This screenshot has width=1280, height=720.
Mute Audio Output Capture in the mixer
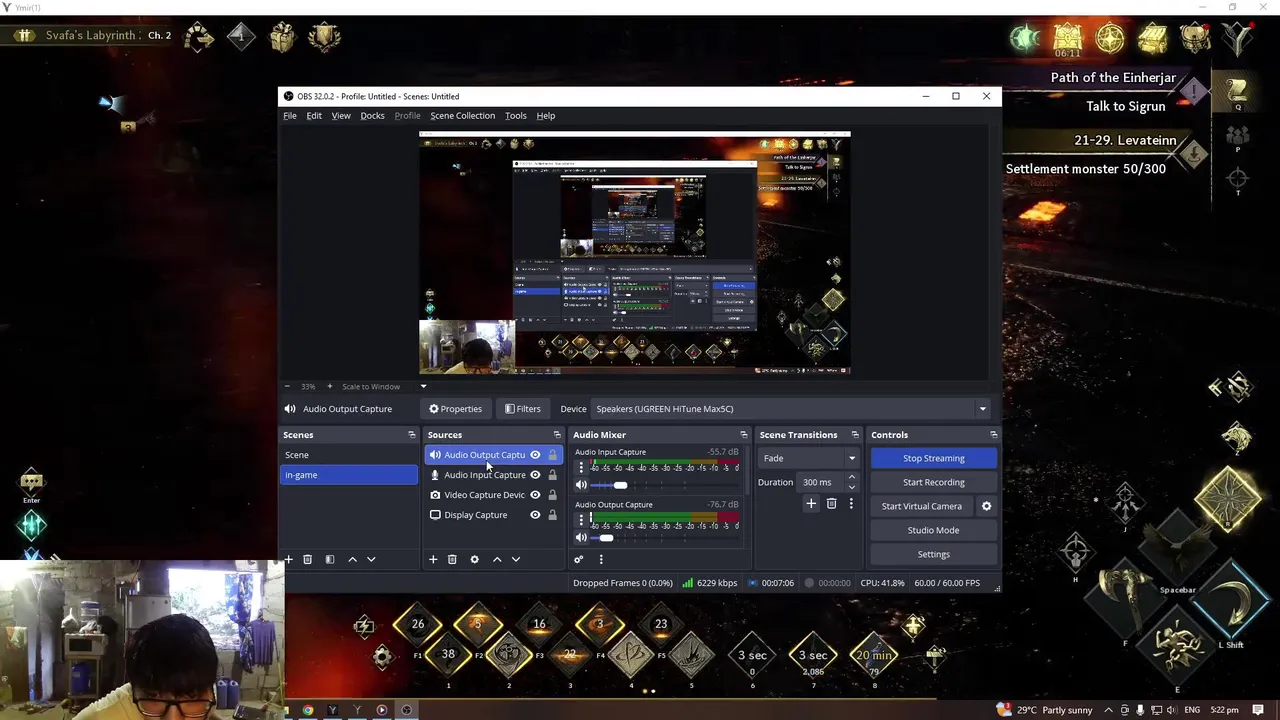tap(581, 538)
